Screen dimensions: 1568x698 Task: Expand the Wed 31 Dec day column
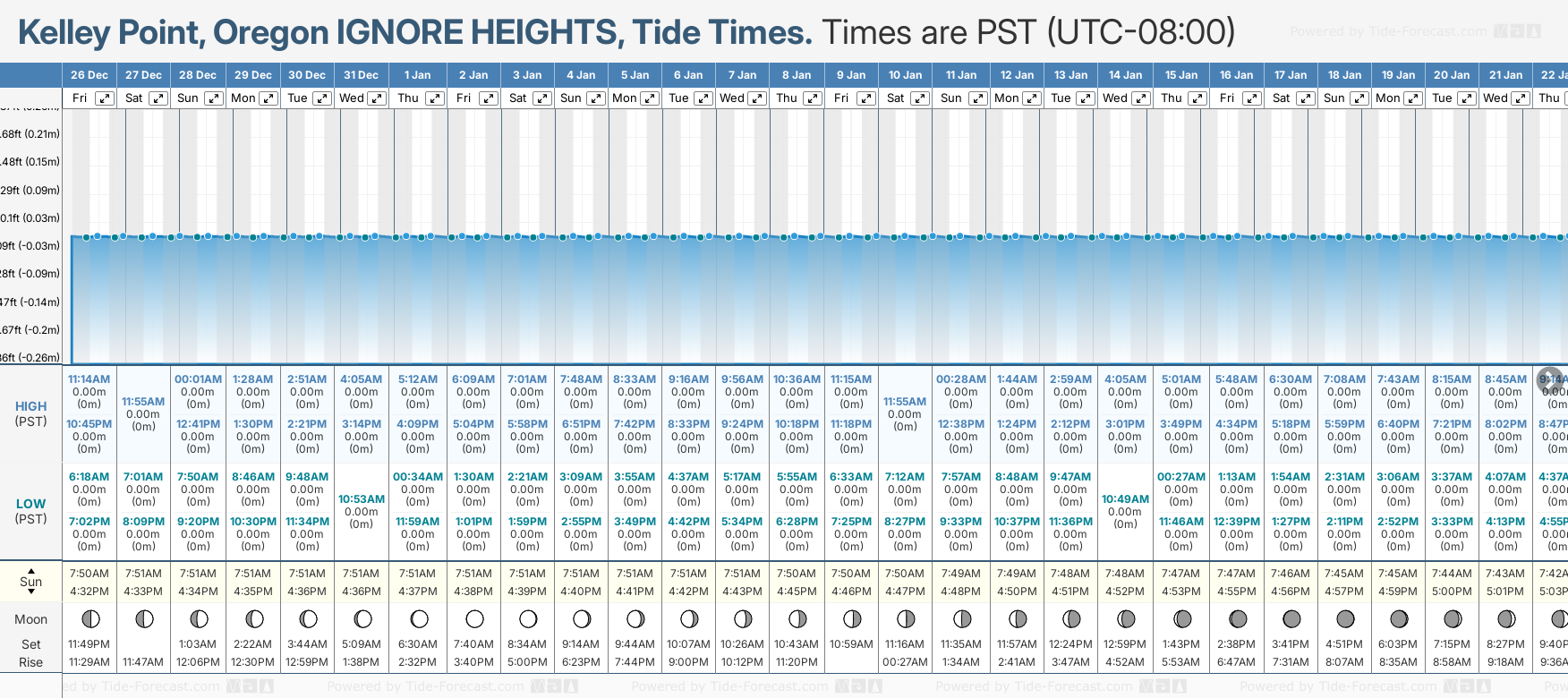377,98
